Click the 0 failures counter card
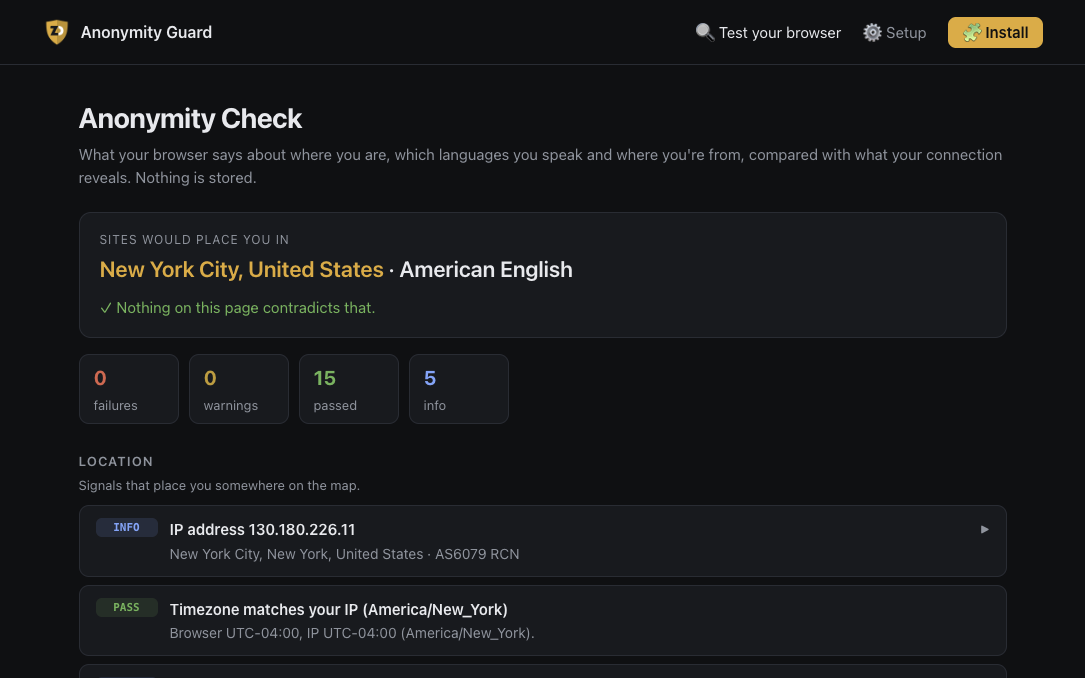1085x678 pixels. (x=129, y=389)
